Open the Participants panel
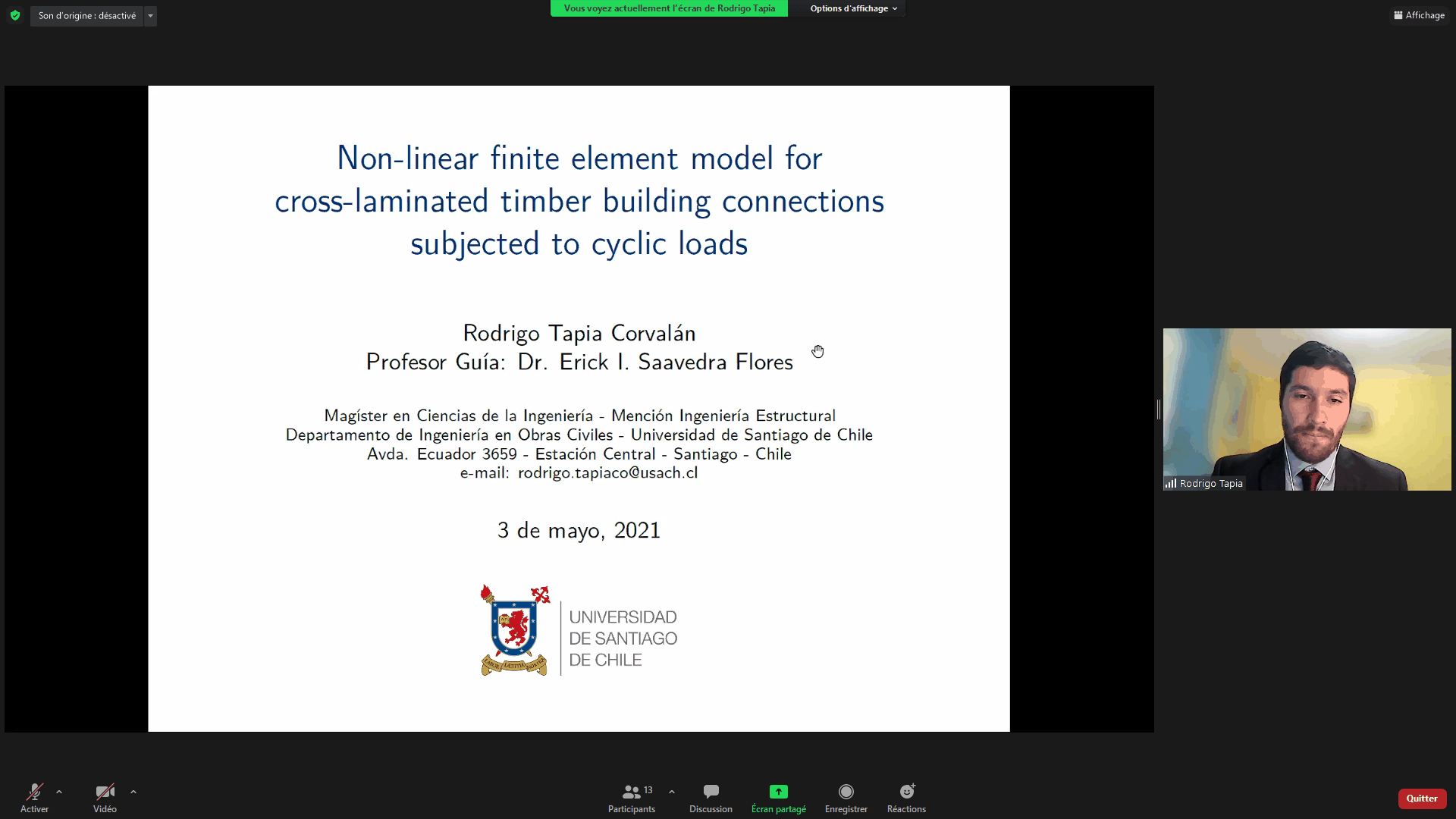The image size is (1456, 819). (631, 799)
